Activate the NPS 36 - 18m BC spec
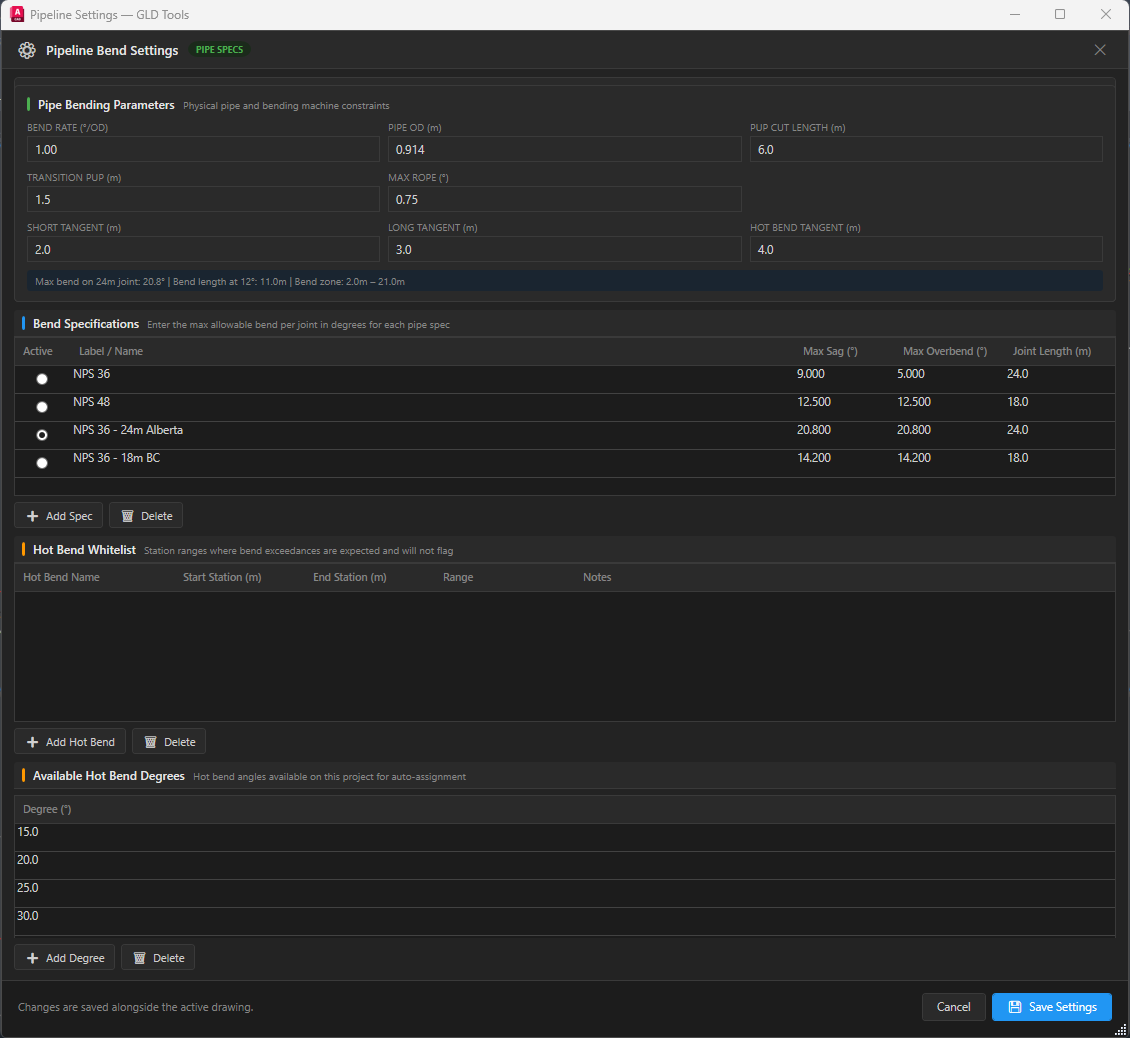The height and width of the screenshot is (1038, 1130). (41, 462)
